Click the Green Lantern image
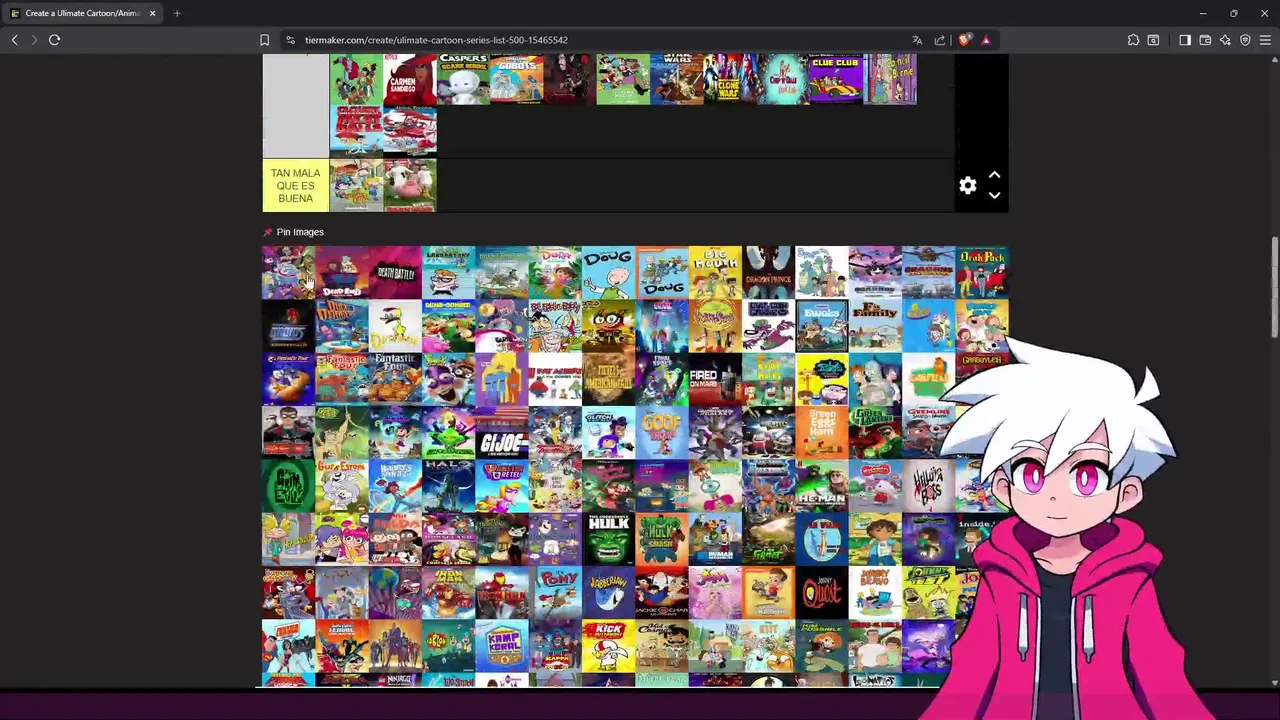The image size is (1280, 720). [x=875, y=432]
